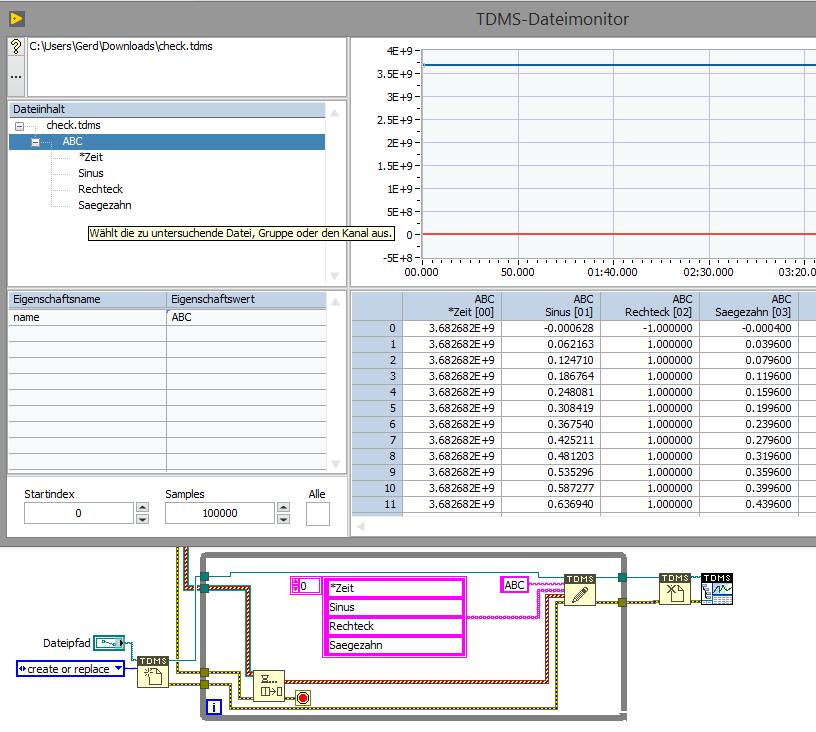This screenshot has height=732, width=816.
Task: Toggle the Alle checkbox
Action: tap(317, 513)
